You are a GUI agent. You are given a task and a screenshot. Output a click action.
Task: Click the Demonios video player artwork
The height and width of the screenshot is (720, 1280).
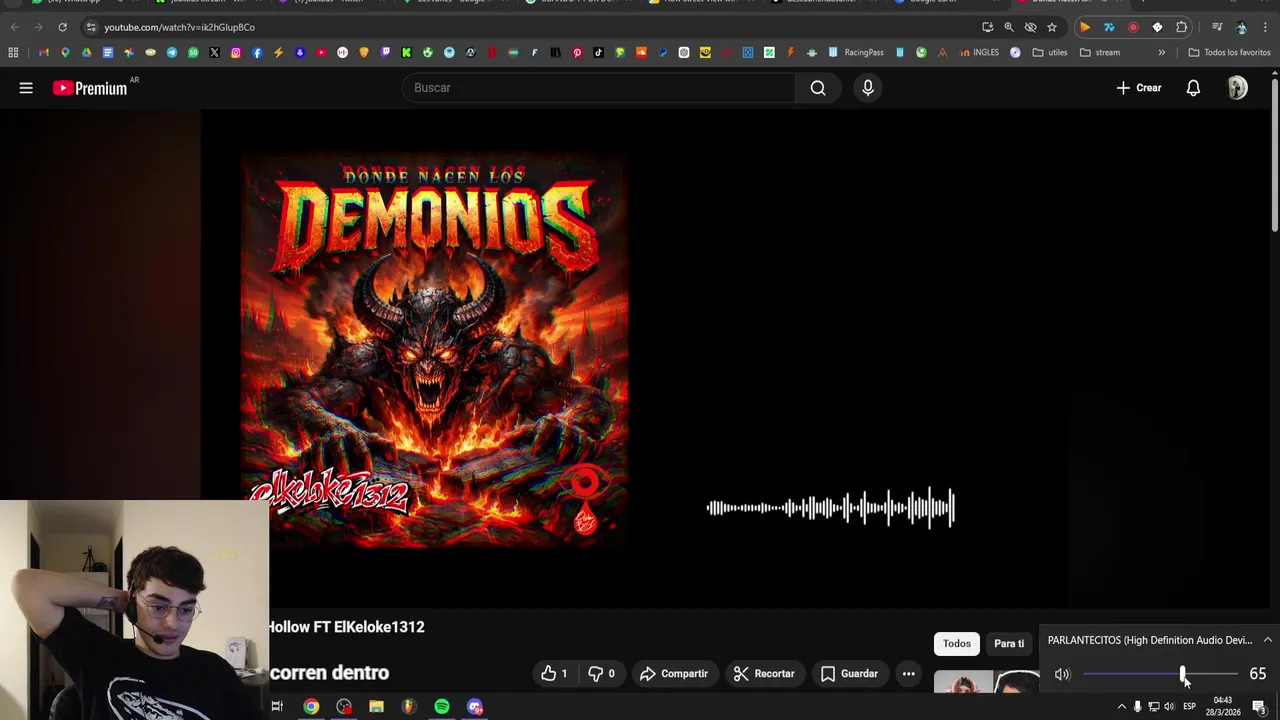[435, 350]
